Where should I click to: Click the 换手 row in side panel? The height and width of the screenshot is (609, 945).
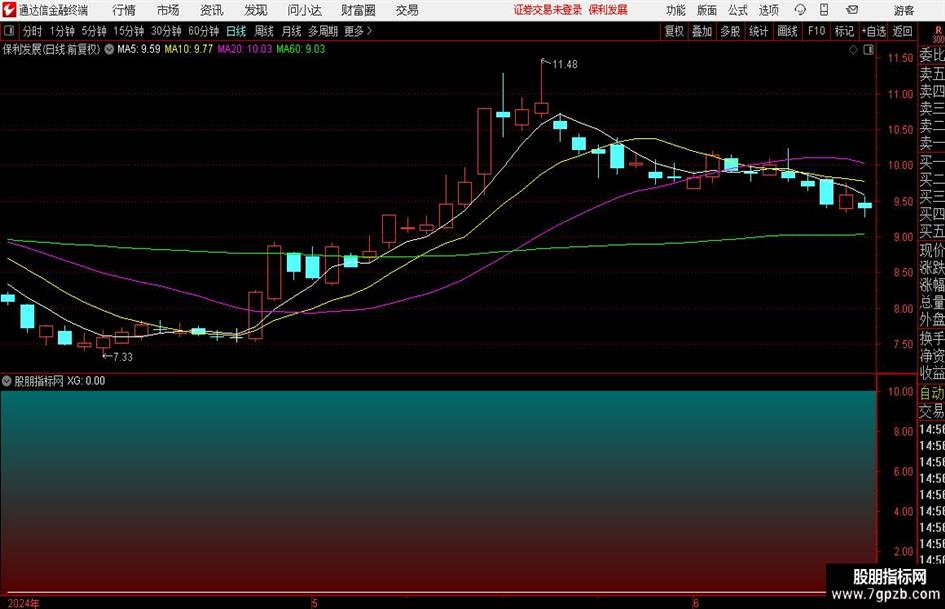932,338
